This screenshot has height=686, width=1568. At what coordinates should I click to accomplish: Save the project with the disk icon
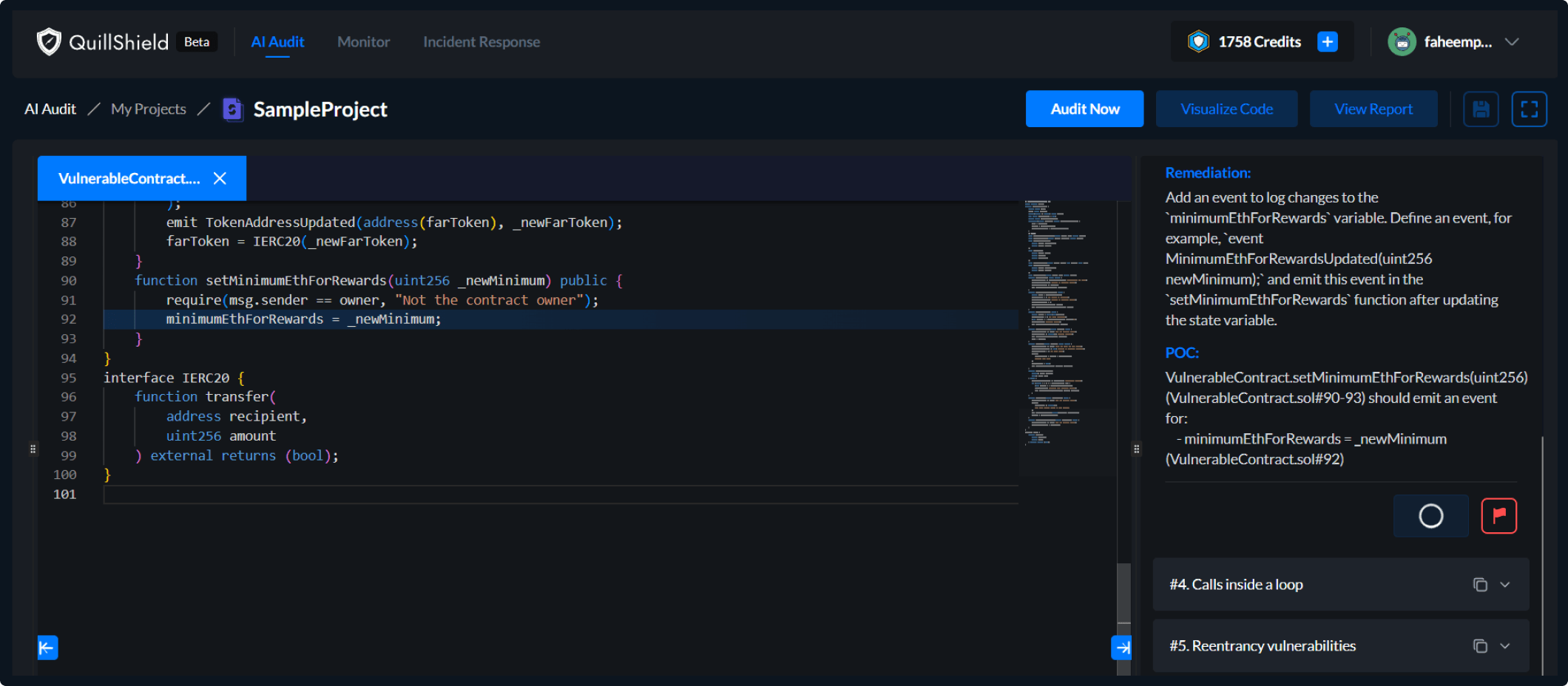1481,109
